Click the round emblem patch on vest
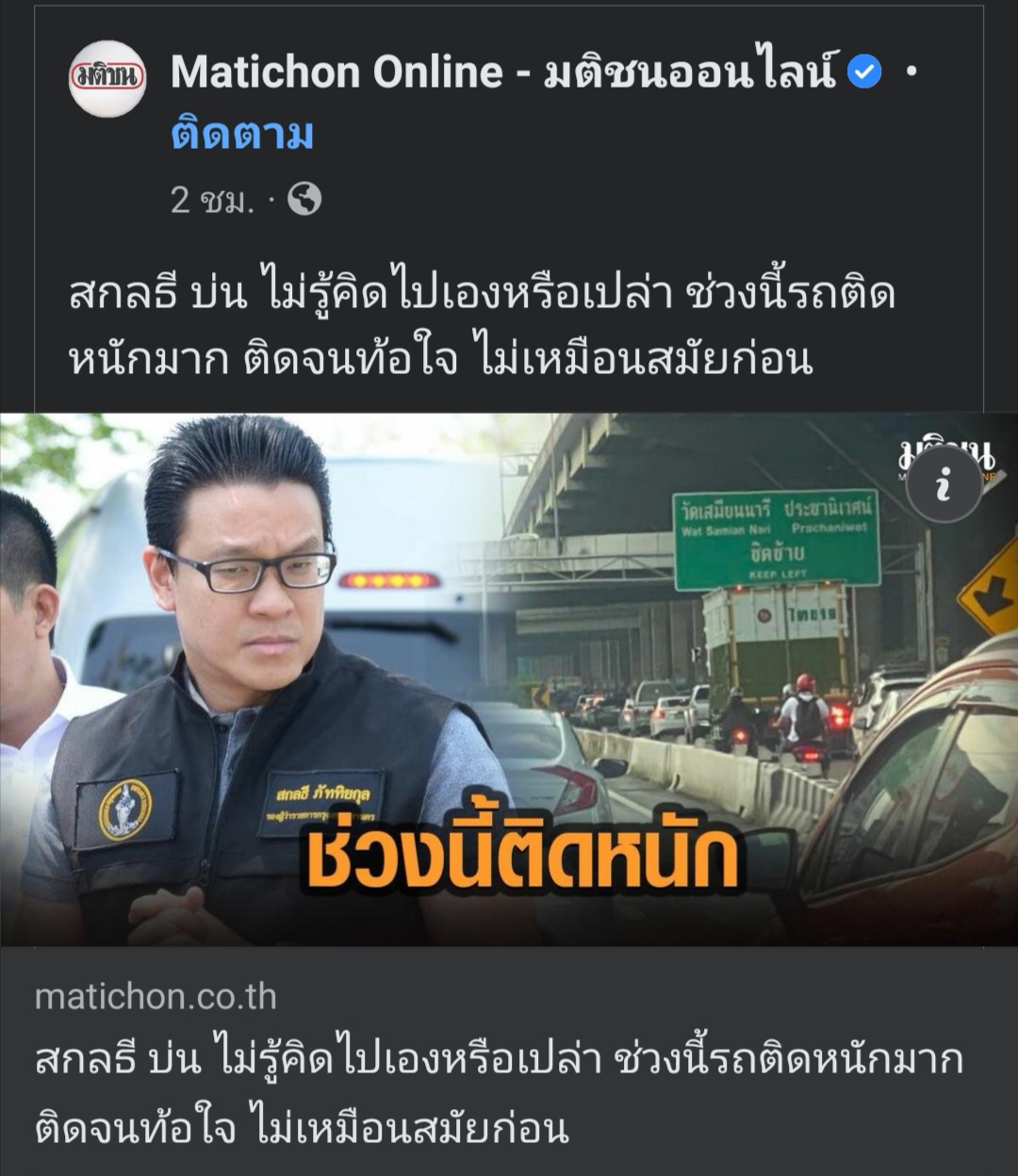This screenshot has width=1018, height=1176. click(125, 809)
